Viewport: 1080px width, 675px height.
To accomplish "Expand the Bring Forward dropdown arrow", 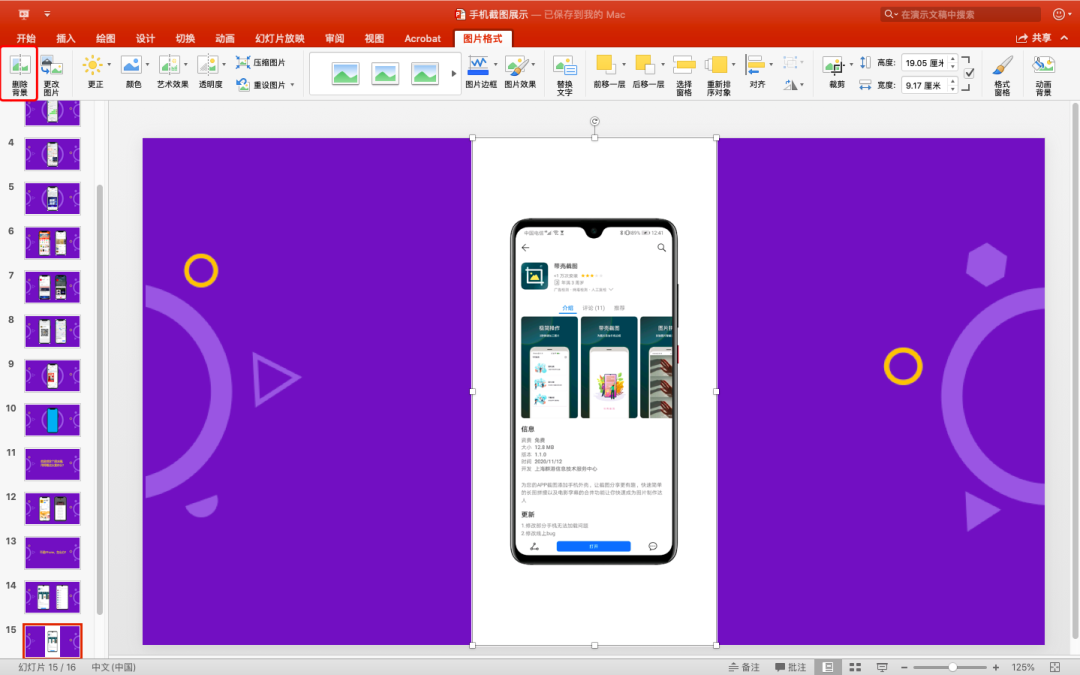I will tap(623, 65).
